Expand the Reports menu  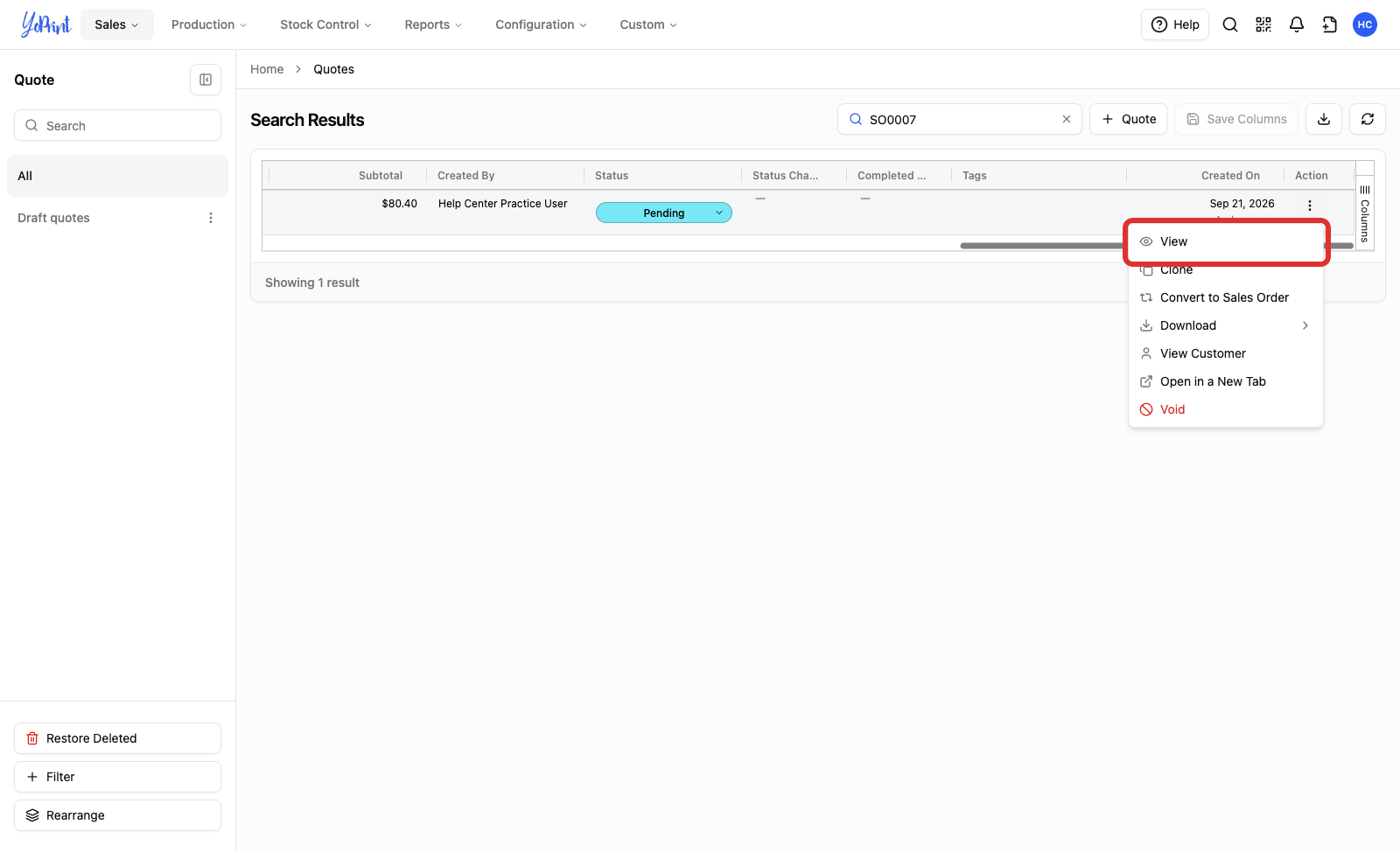(433, 24)
